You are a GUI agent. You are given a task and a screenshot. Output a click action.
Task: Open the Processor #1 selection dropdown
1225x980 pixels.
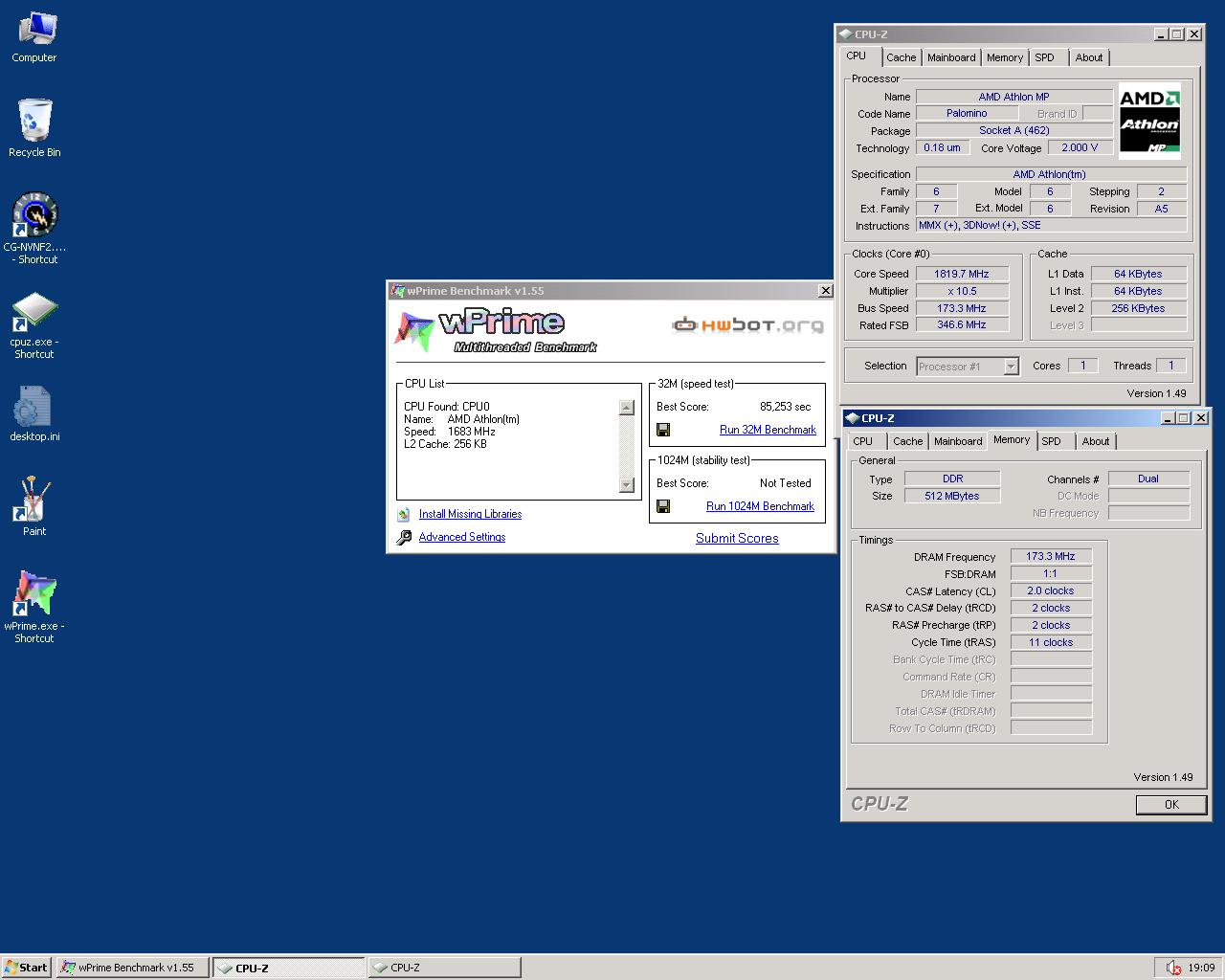pos(1011,367)
